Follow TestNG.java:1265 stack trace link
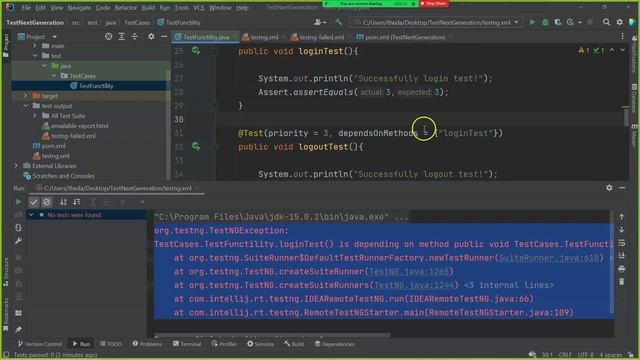 coord(409,271)
